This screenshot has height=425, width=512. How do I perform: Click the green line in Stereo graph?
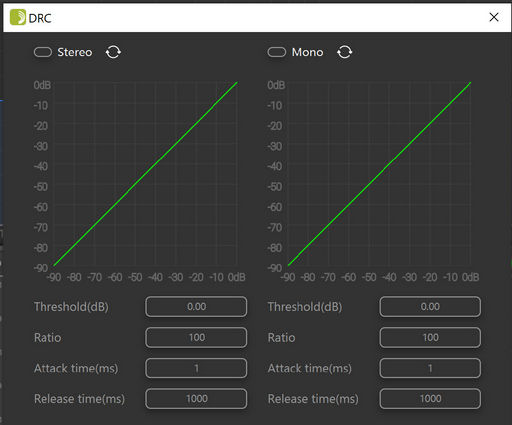[145, 174]
